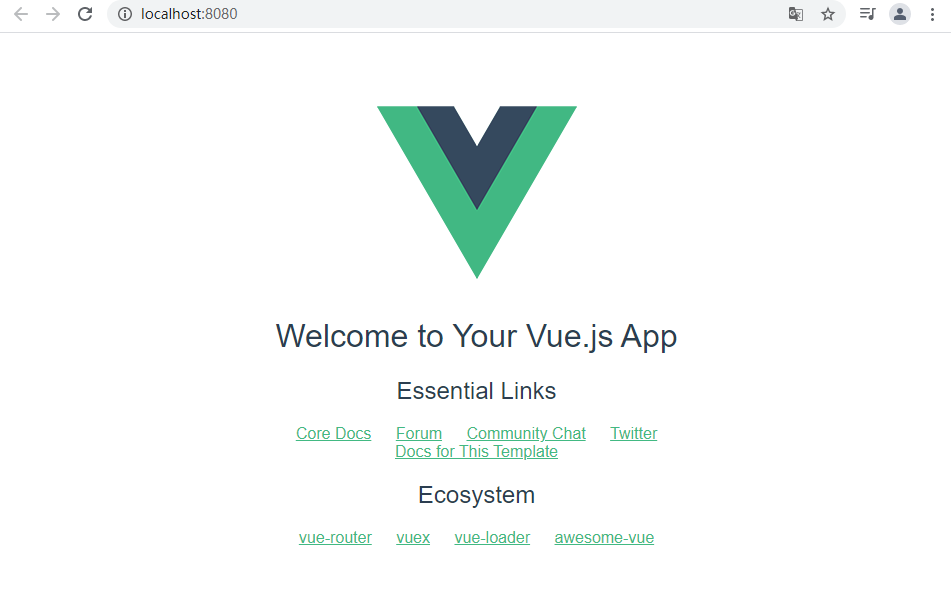
Task: Open the browser three-dot menu
Action: 932,14
